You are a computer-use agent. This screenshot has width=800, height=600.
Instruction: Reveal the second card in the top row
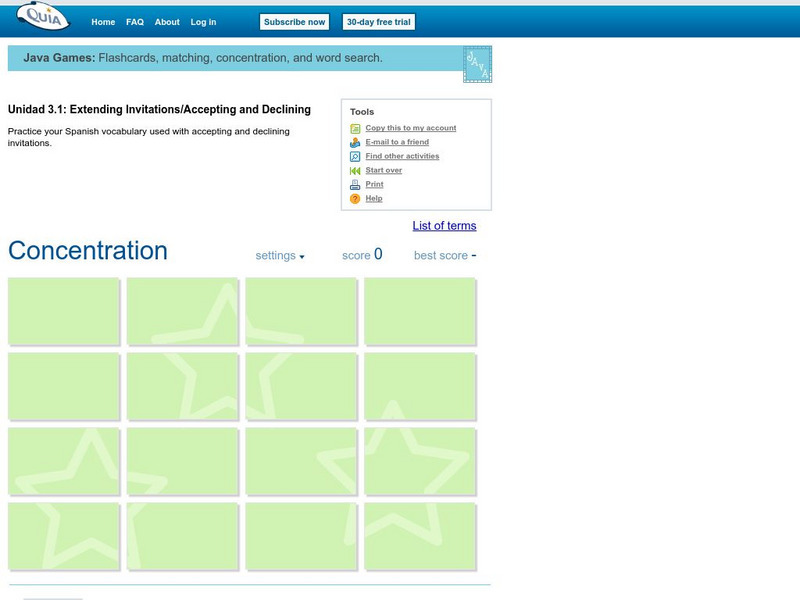[182, 310]
